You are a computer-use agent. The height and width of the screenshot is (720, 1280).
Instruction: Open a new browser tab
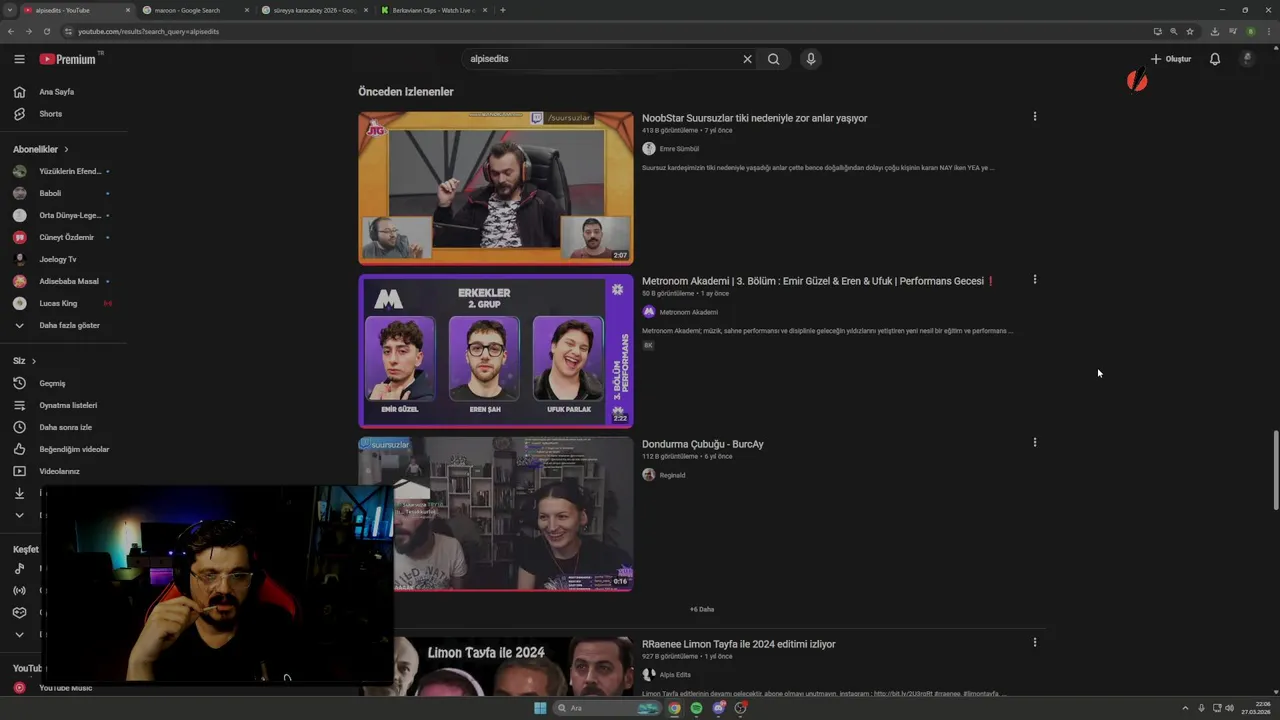[x=502, y=10]
